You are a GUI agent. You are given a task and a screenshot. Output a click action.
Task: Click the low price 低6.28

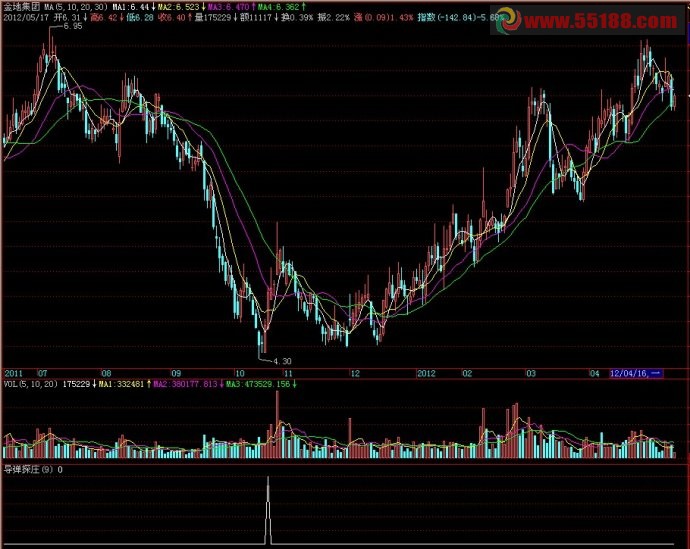(x=140, y=18)
